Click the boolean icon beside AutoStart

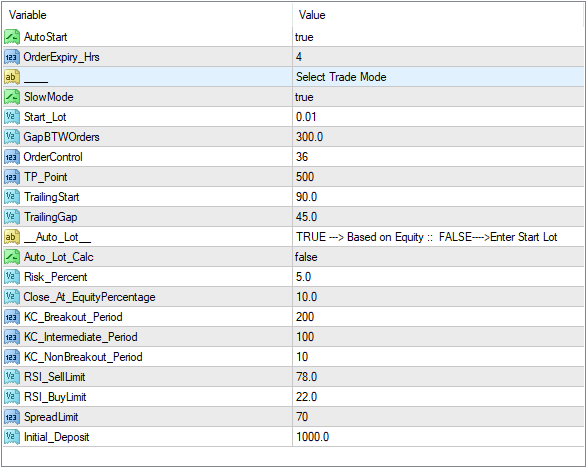point(12,37)
